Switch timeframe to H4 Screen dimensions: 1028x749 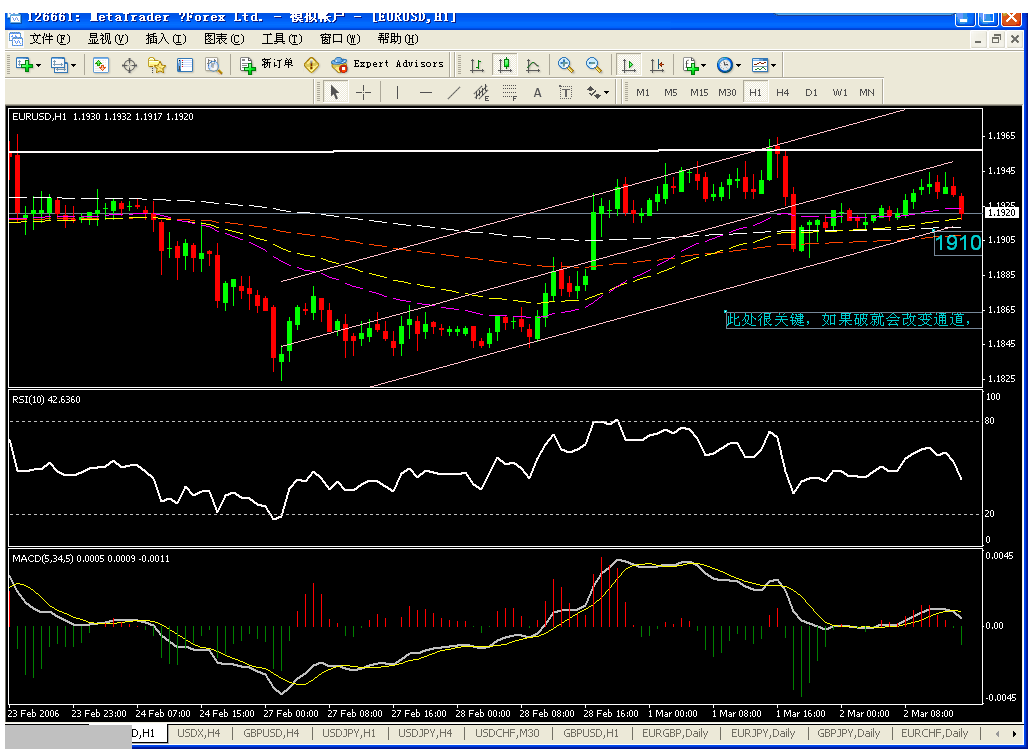coord(782,92)
